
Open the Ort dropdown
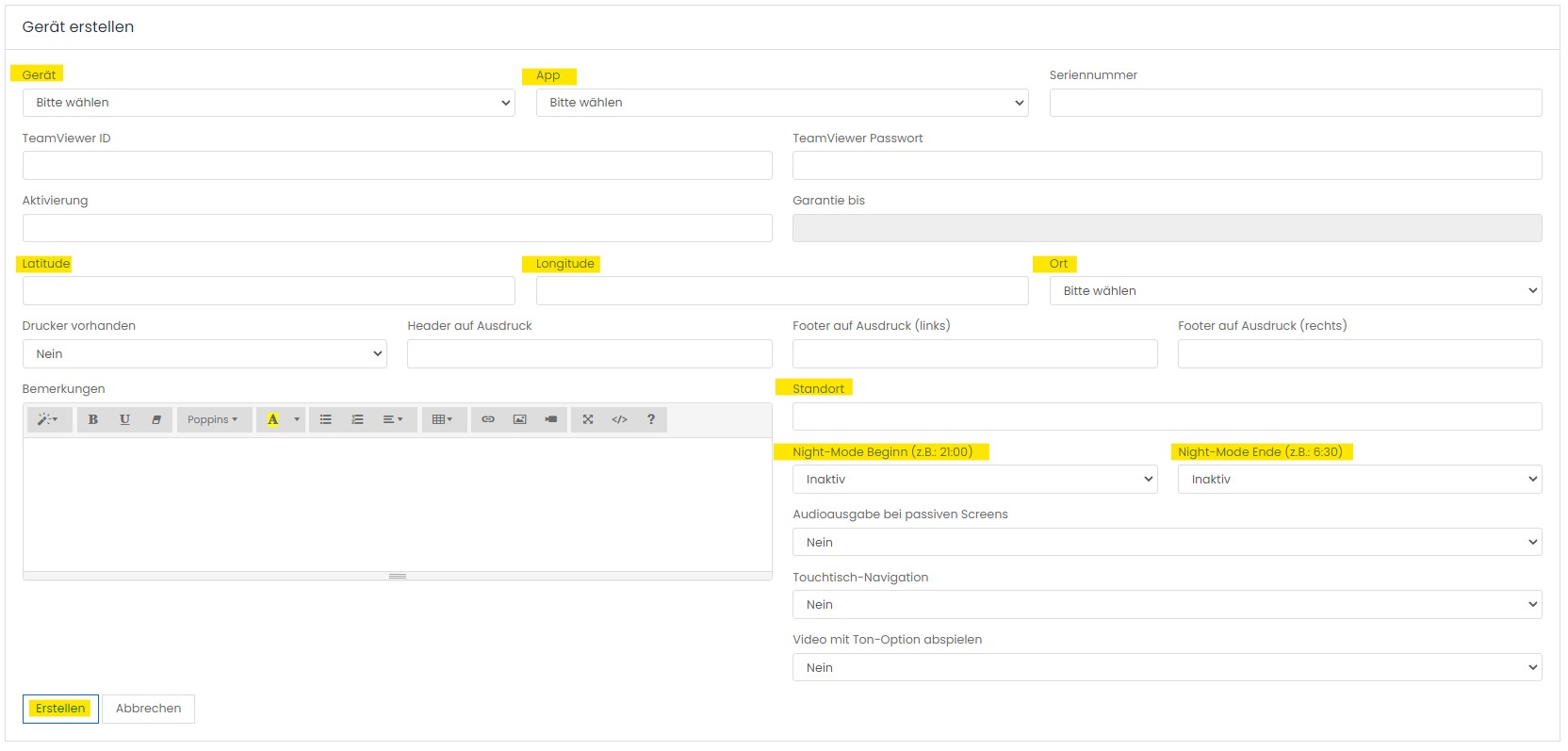click(1296, 291)
